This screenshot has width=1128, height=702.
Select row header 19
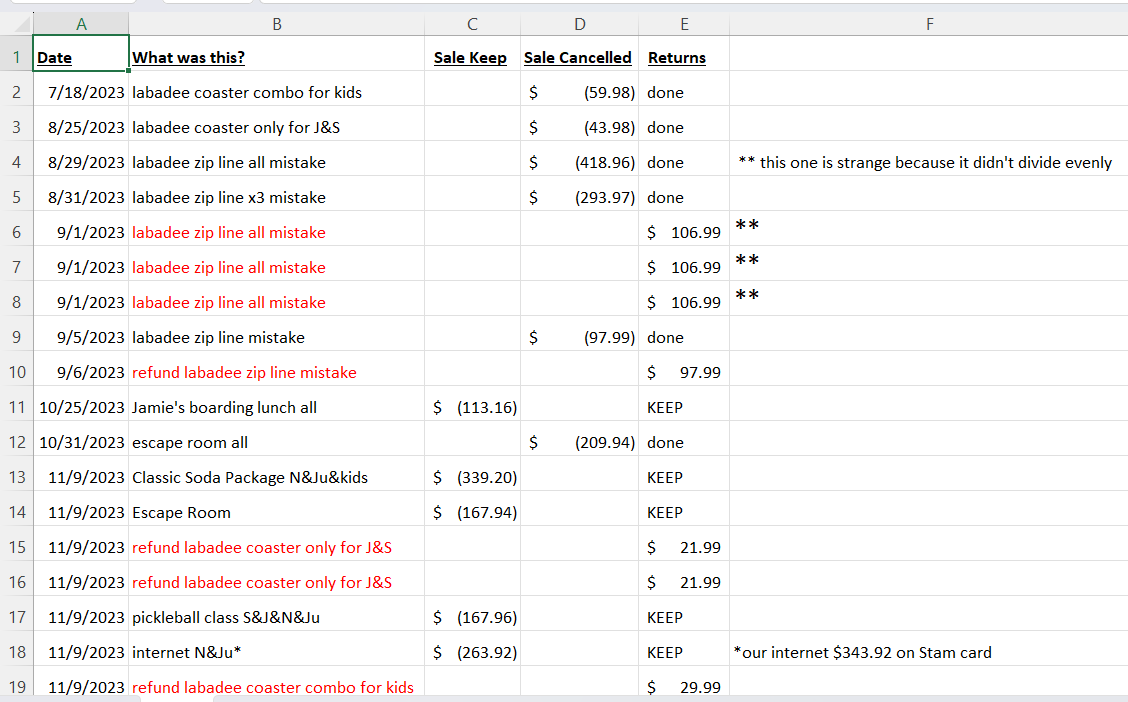(x=16, y=687)
